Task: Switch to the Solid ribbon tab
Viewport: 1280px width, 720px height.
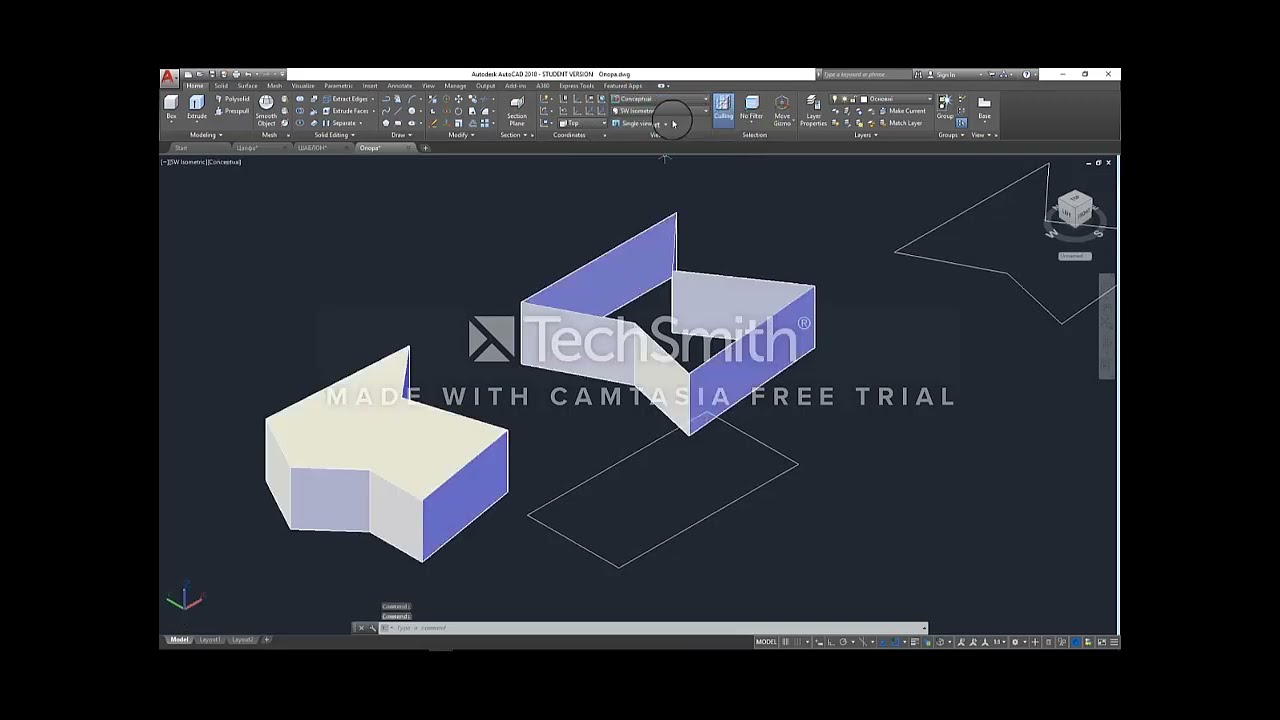Action: click(x=221, y=86)
